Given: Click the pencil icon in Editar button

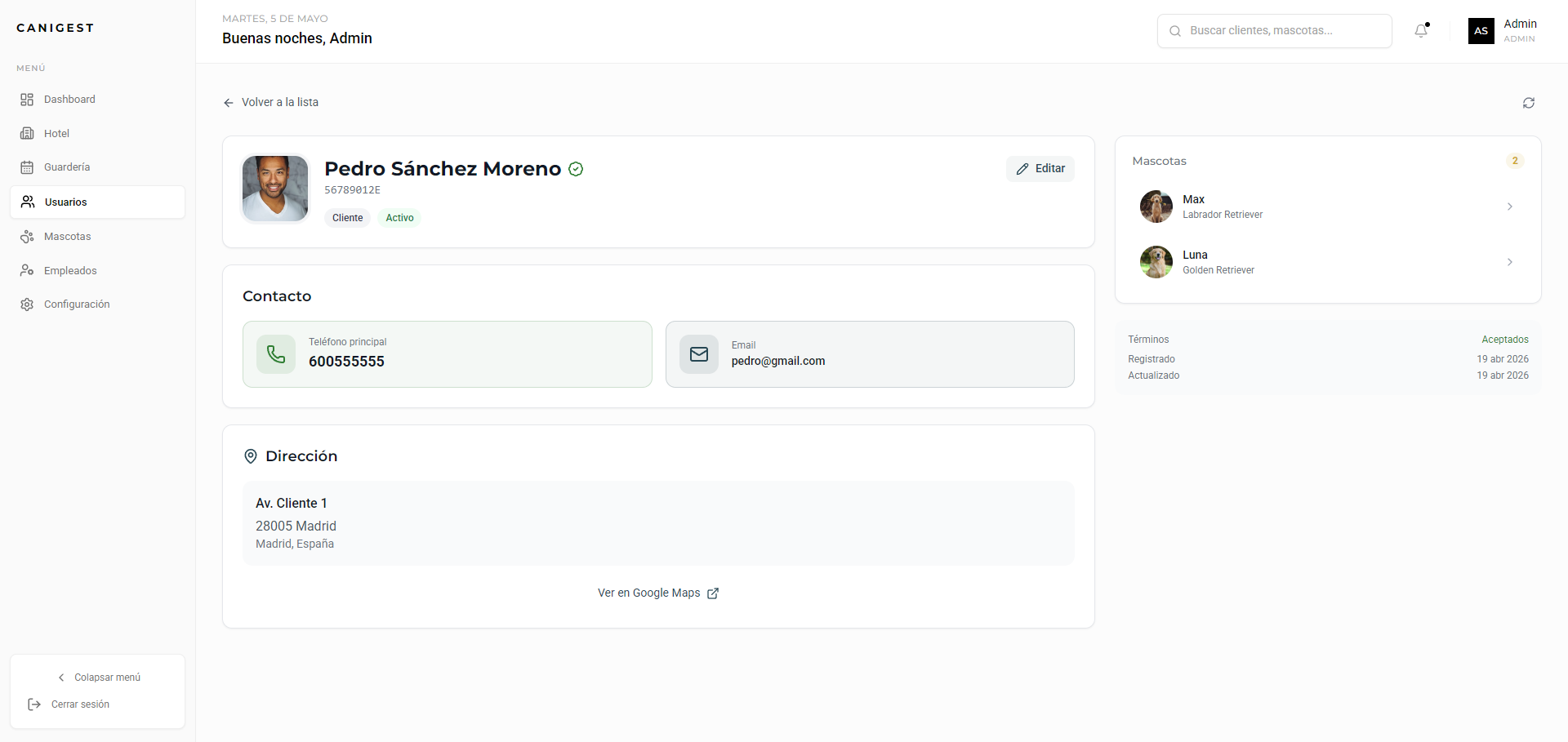Looking at the screenshot, I should (x=1022, y=169).
